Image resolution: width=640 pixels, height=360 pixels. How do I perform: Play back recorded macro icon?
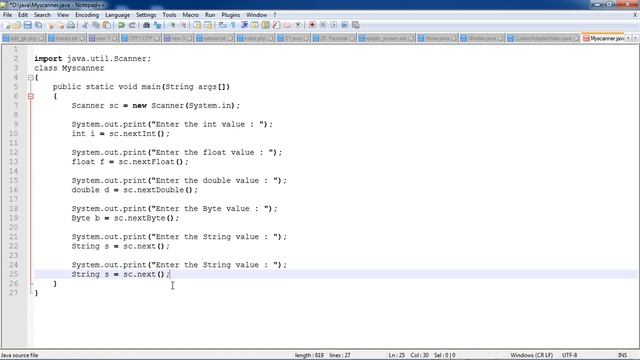point(334,25)
